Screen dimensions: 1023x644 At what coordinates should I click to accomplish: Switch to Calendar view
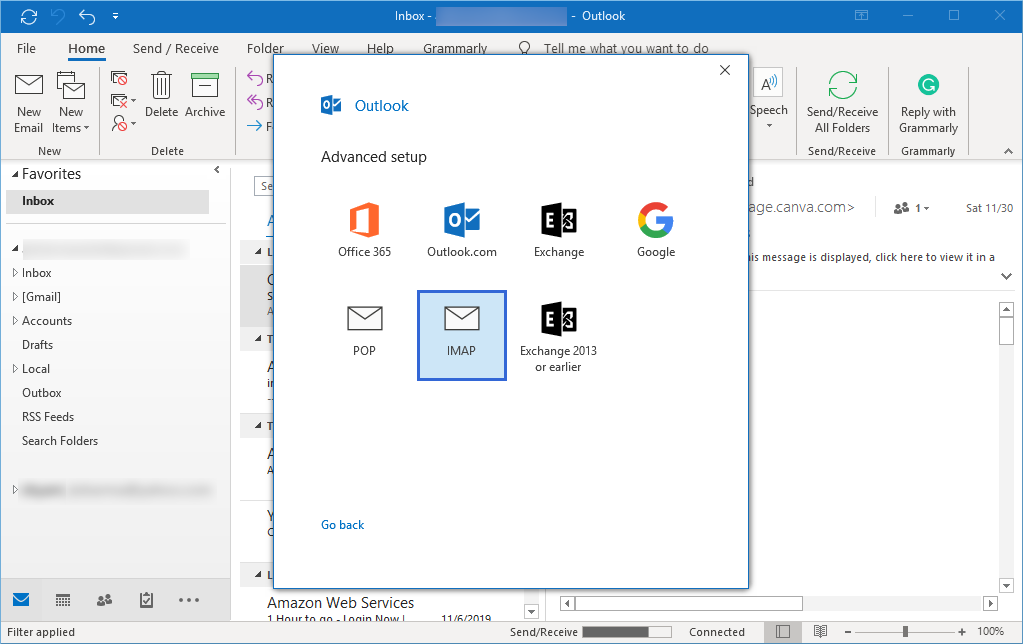pyautogui.click(x=63, y=600)
